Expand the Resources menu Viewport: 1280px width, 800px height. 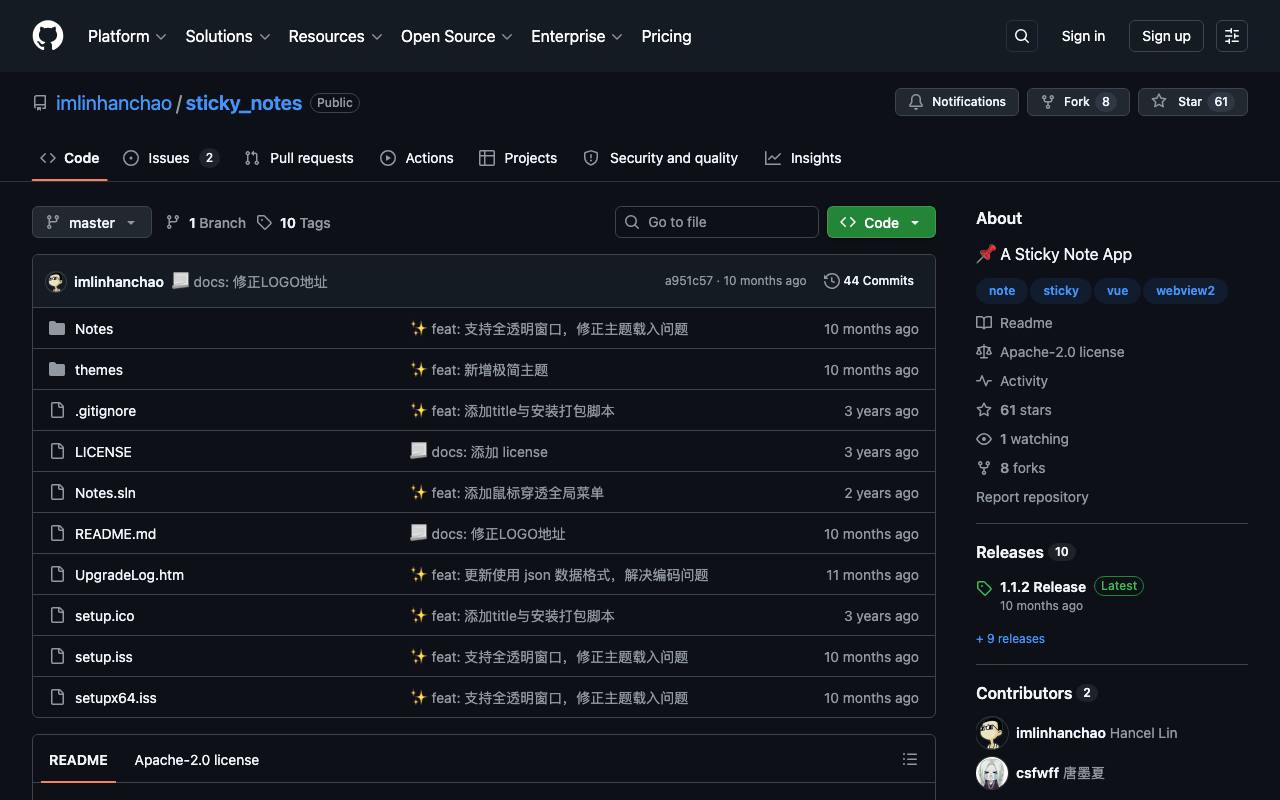pos(335,36)
